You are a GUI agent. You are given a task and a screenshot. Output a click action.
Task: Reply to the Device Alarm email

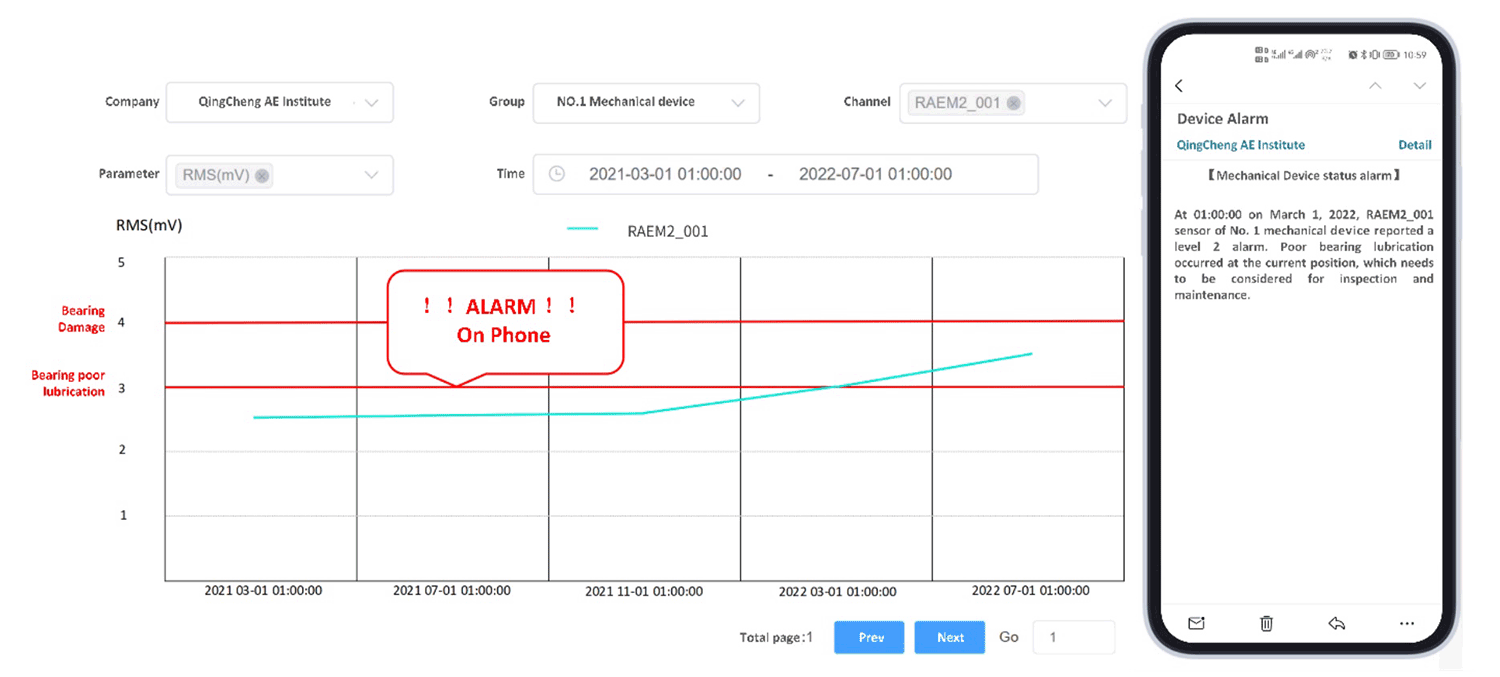point(1336,623)
